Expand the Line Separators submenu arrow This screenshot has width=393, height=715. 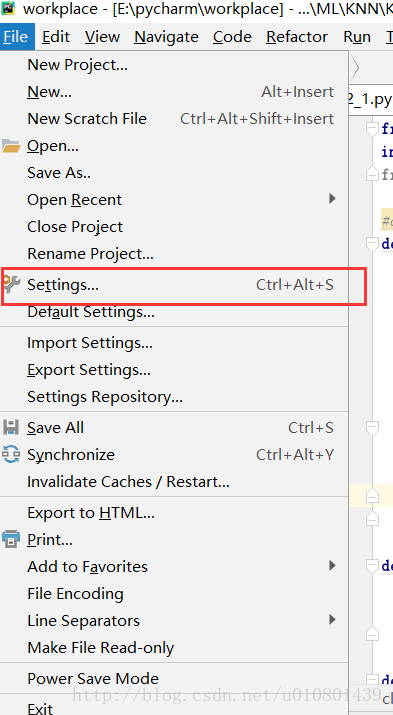[332, 620]
